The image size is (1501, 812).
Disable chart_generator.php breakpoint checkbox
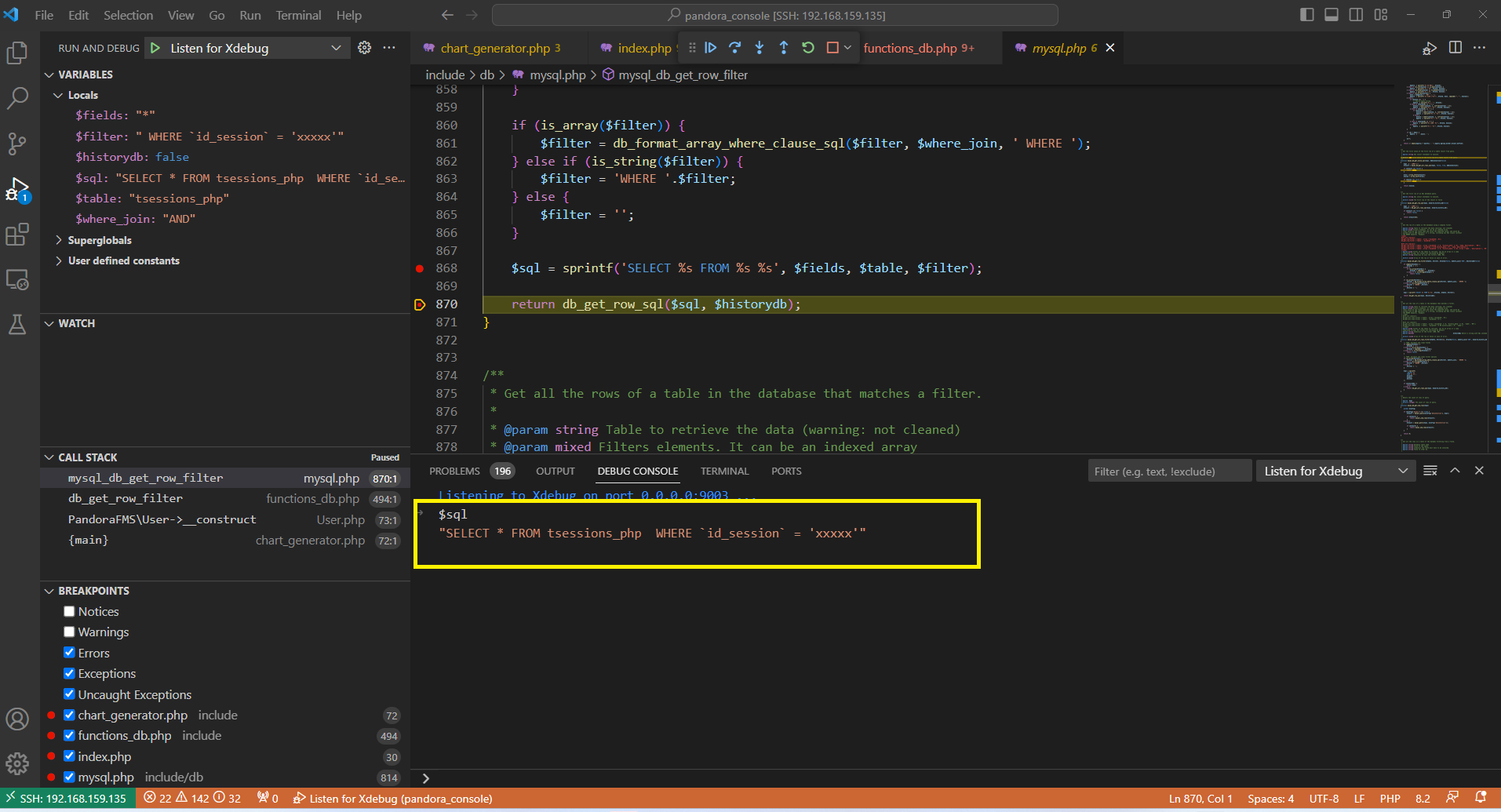pos(69,715)
